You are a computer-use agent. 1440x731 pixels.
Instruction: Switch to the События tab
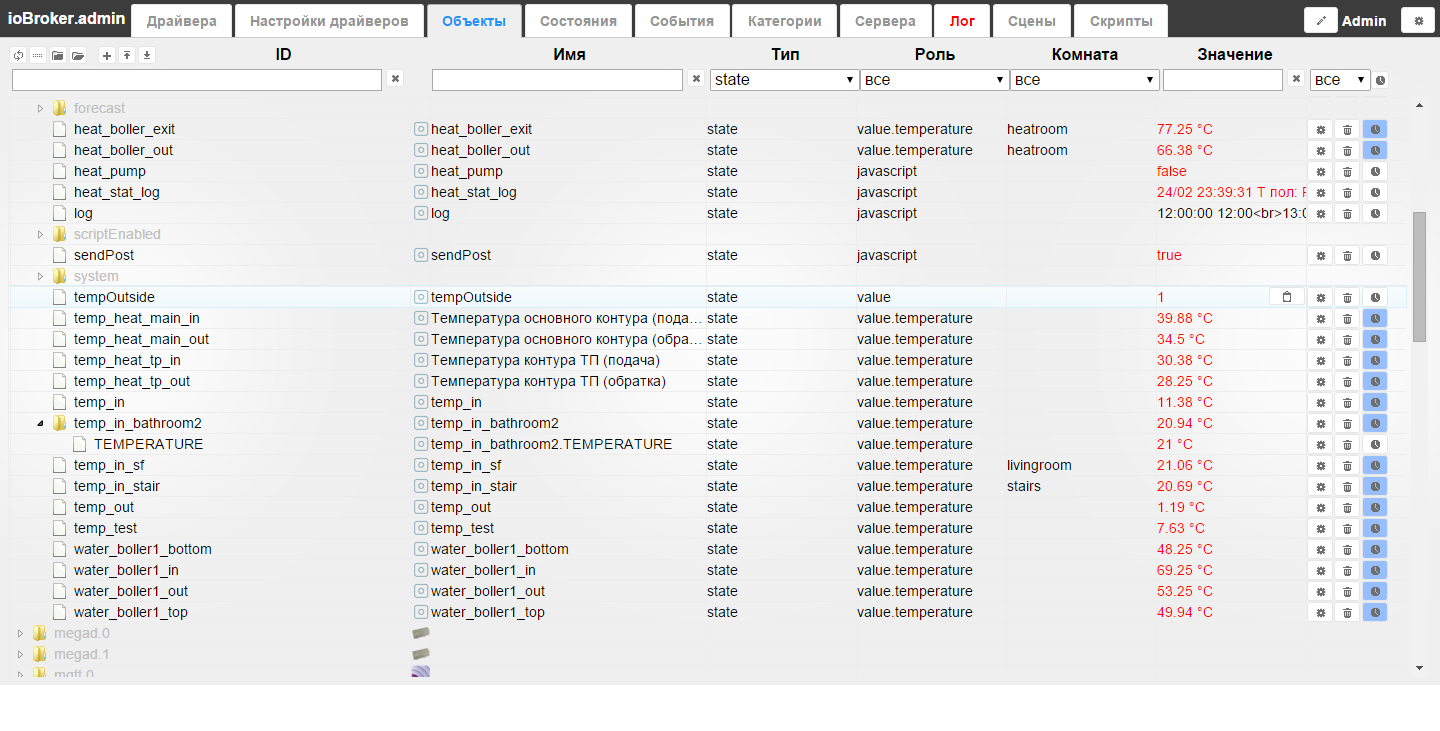682,21
